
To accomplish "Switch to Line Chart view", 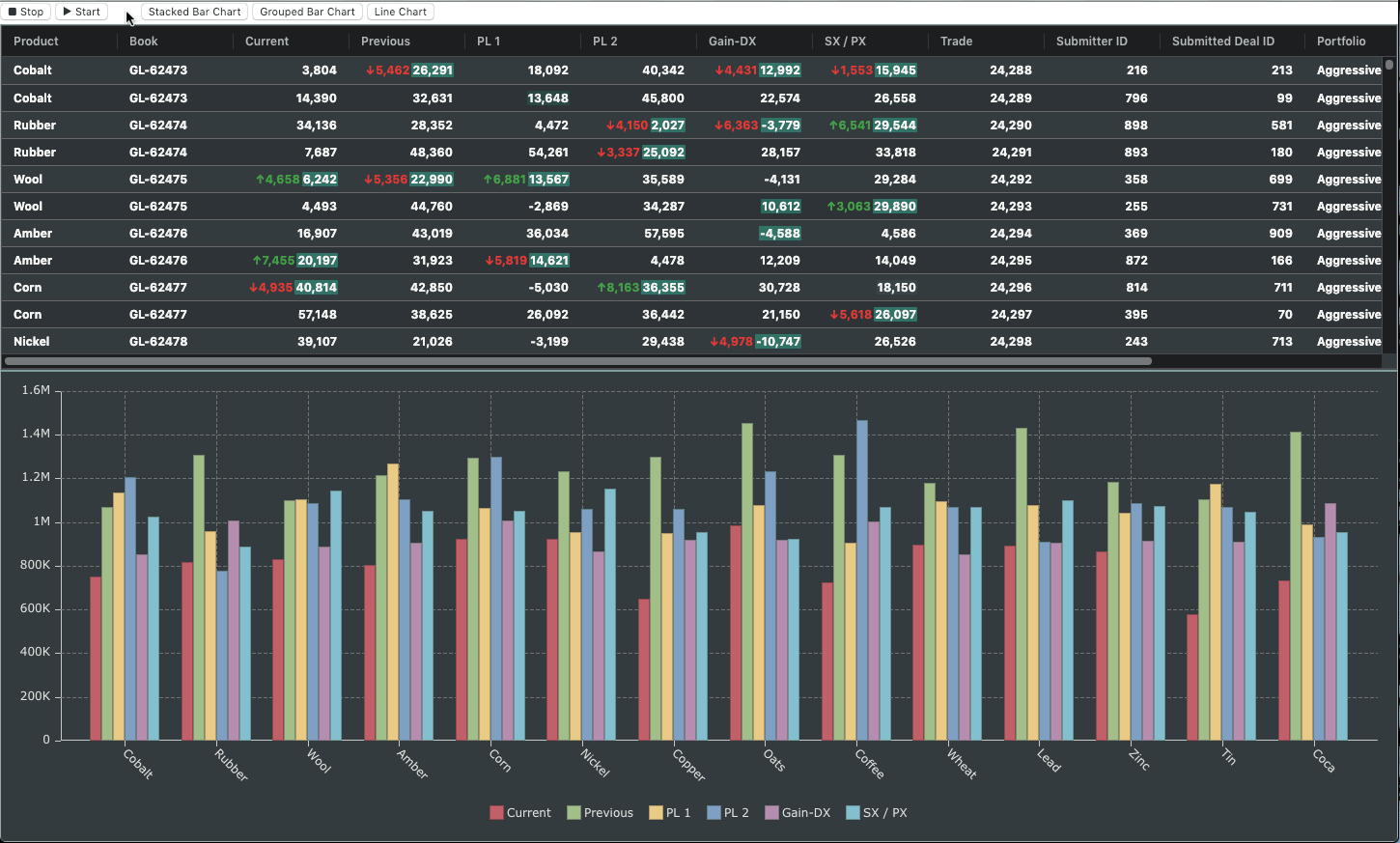I will (400, 12).
